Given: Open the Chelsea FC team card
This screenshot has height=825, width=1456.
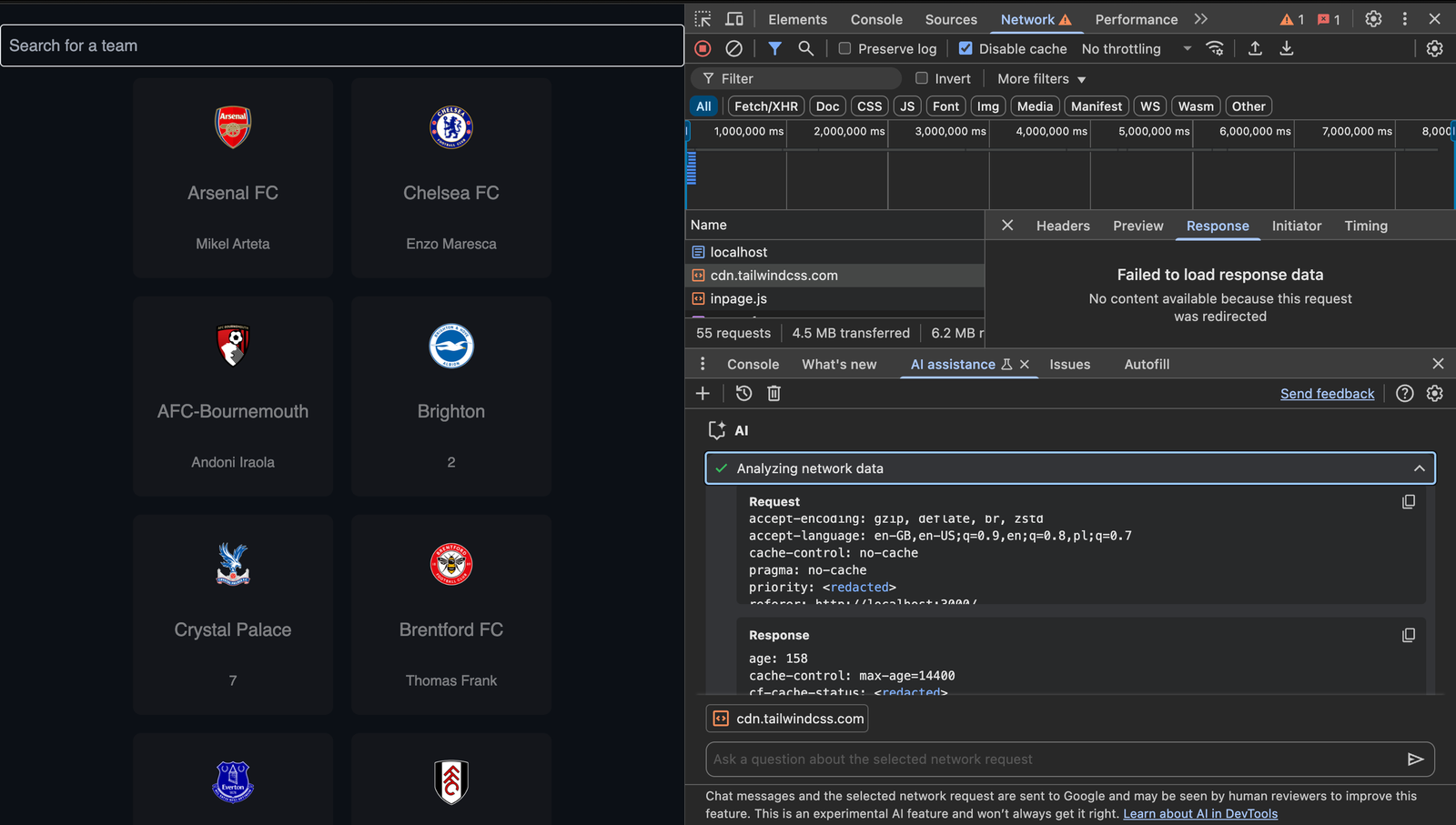Looking at the screenshot, I should tap(451, 177).
